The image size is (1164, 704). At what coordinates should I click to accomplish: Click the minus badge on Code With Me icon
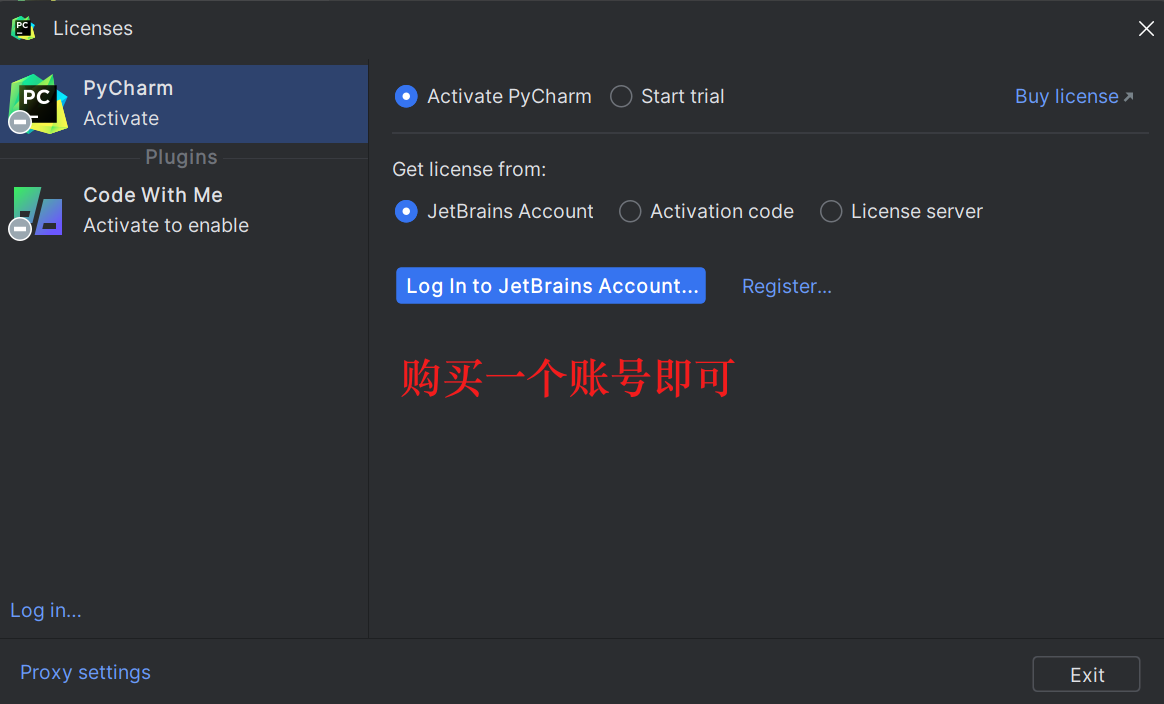pyautogui.click(x=20, y=229)
